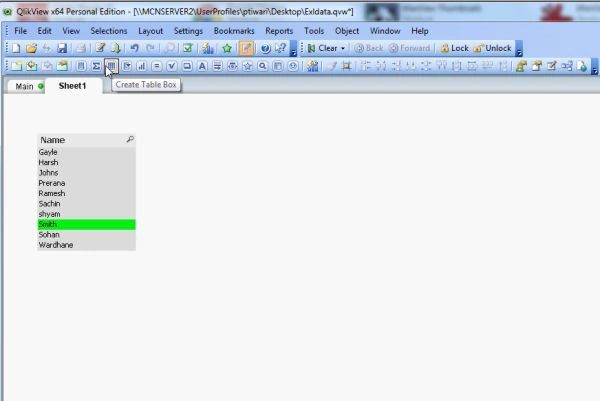This screenshot has height=401, width=600.
Task: Create a Current Selections Box checkmark icon
Action: click(172, 66)
